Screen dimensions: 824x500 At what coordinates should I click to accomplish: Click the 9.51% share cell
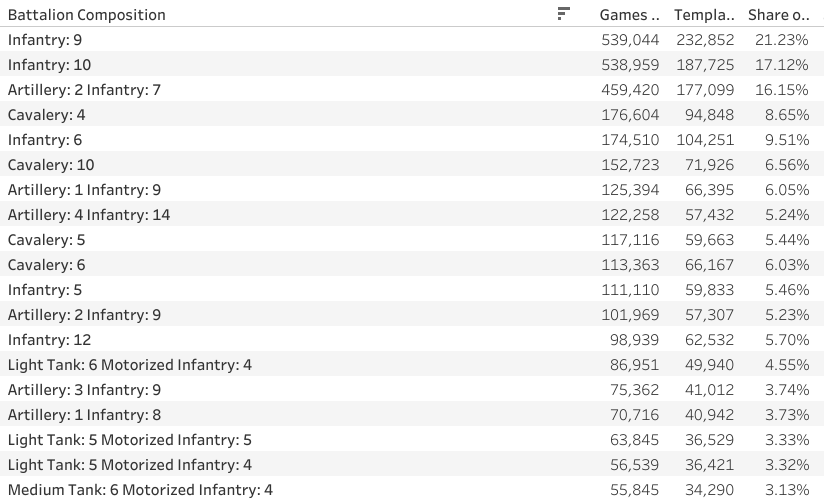click(790, 140)
